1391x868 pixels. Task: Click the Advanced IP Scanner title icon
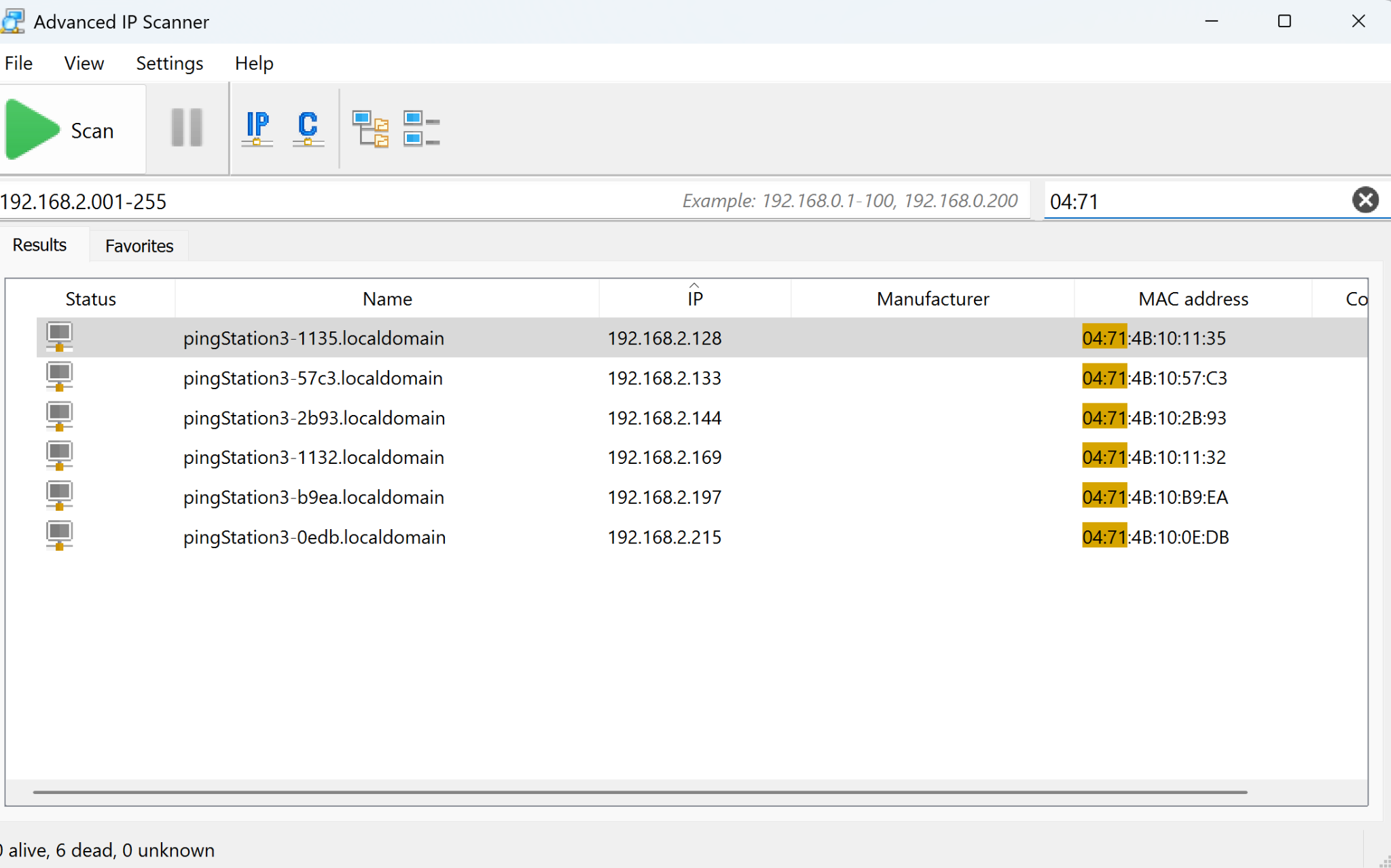[x=13, y=22]
